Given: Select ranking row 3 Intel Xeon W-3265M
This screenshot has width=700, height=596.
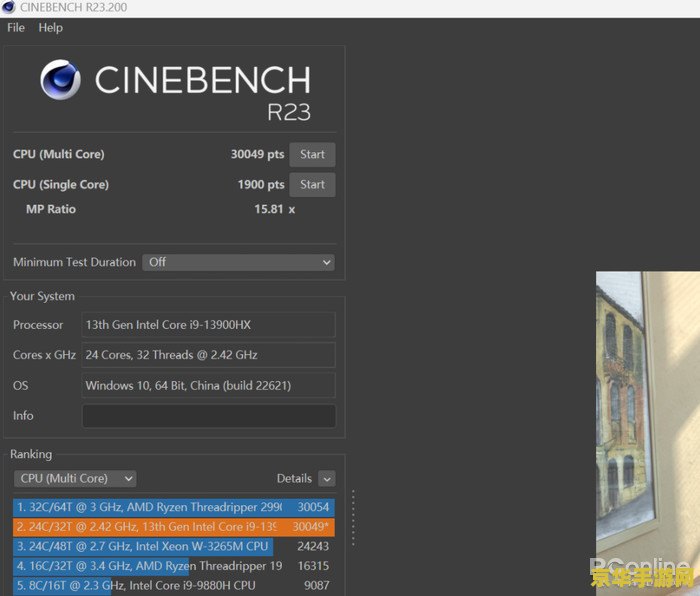Looking at the screenshot, I should click(x=174, y=546).
